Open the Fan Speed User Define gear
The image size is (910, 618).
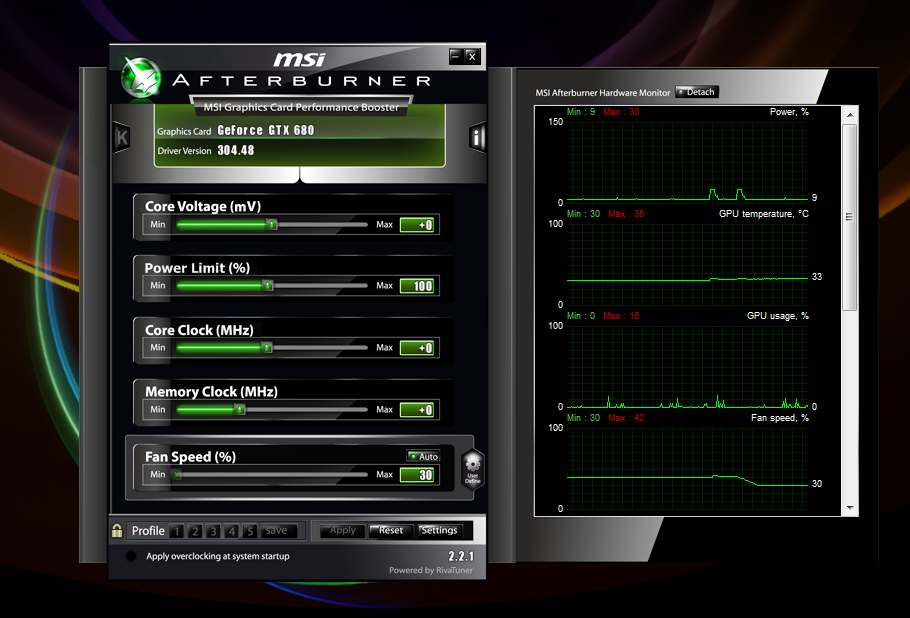(472, 469)
